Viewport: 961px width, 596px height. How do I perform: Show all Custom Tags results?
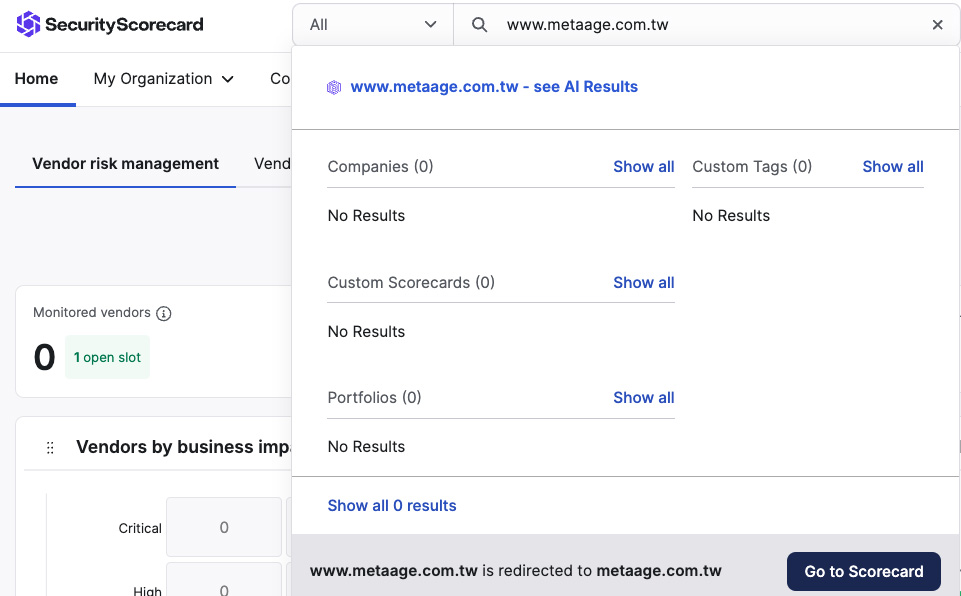click(x=892, y=166)
